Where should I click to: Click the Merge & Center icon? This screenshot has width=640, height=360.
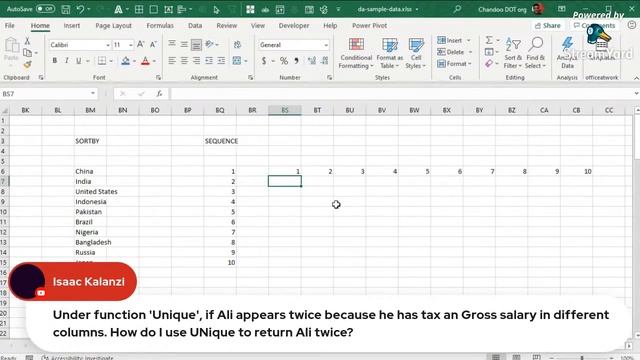237,61
